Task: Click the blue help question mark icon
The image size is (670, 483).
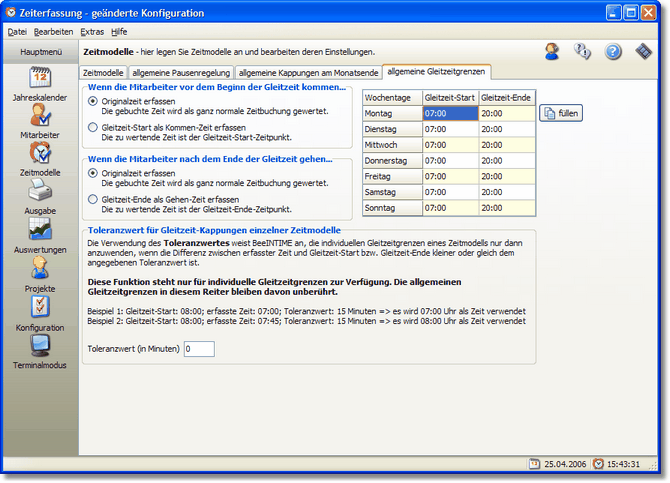Action: click(x=613, y=52)
